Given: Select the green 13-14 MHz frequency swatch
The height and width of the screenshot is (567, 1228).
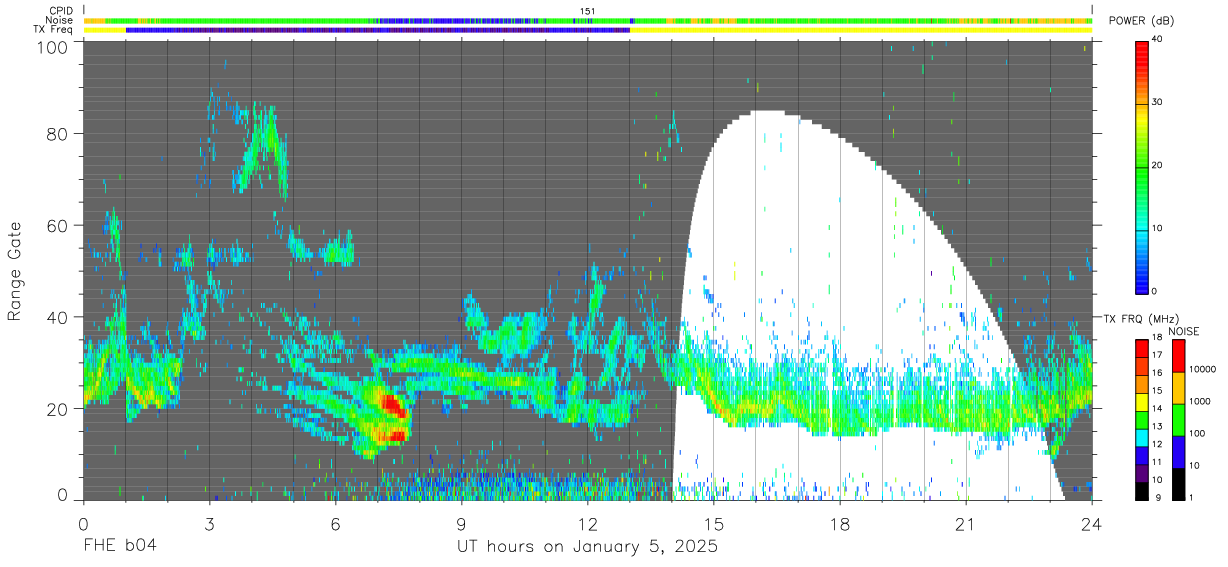Looking at the screenshot, I should (x=1141, y=420).
